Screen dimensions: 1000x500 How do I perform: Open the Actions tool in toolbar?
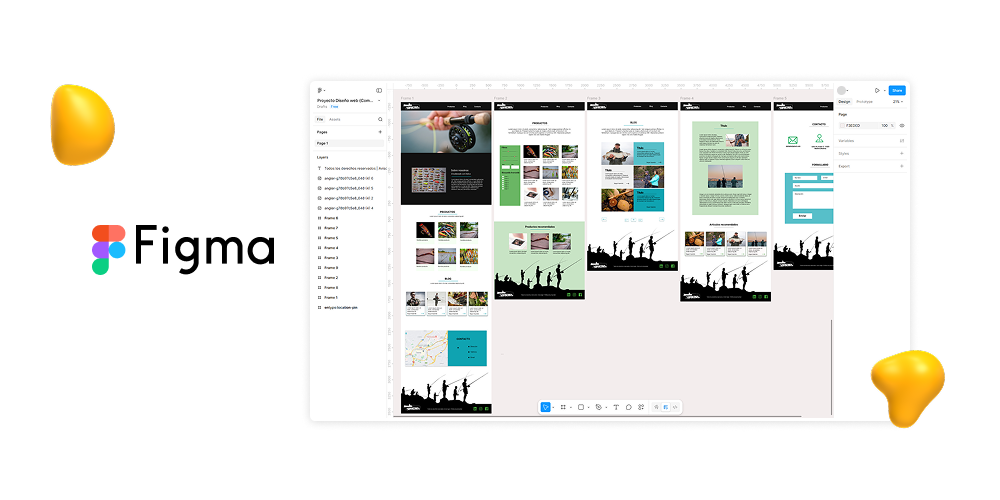[641, 407]
